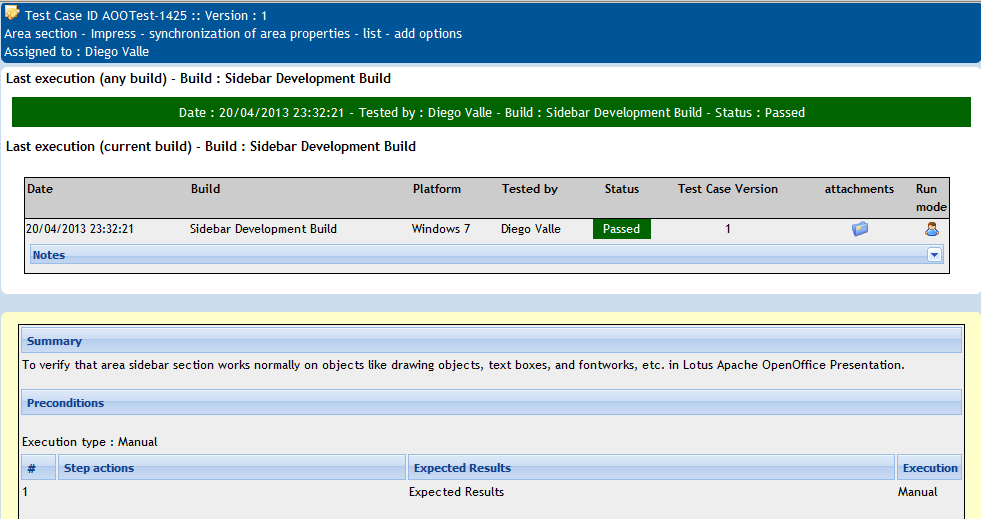Click the Date column header

(40, 189)
